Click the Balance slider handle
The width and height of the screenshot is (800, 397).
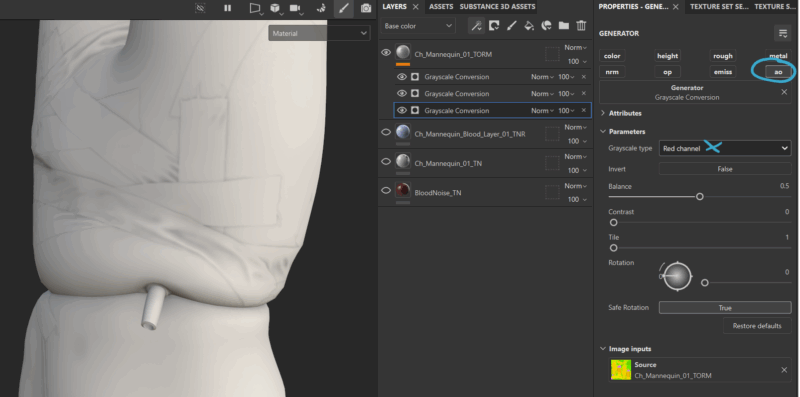[700, 196]
